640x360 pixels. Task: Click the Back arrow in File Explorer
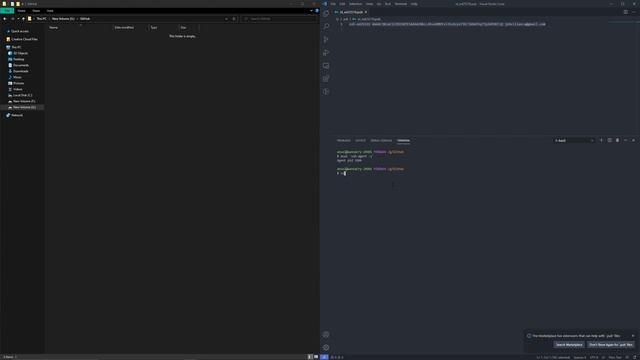point(5,19)
